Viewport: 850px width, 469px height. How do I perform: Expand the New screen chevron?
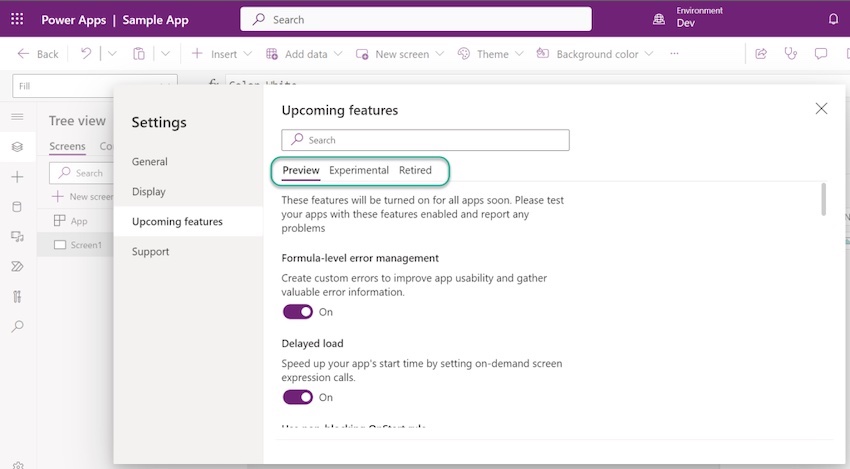pos(440,54)
